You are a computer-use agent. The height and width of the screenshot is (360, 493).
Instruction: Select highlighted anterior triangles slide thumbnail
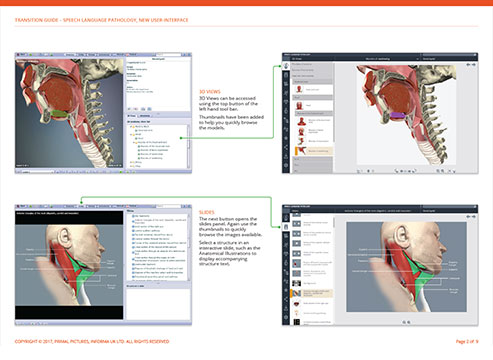coord(312,293)
